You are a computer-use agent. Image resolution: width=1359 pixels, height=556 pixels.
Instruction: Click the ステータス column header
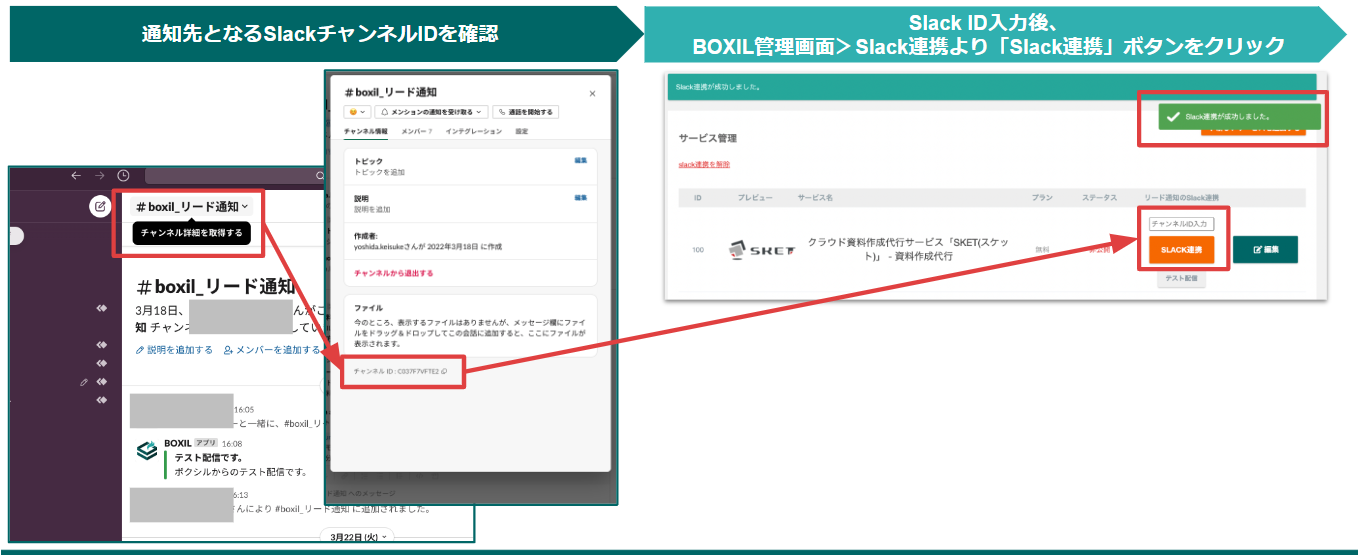pyautogui.click(x=1099, y=198)
